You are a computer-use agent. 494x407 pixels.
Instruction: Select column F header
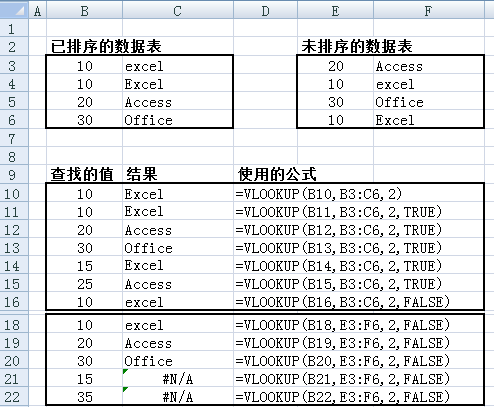(429, 11)
